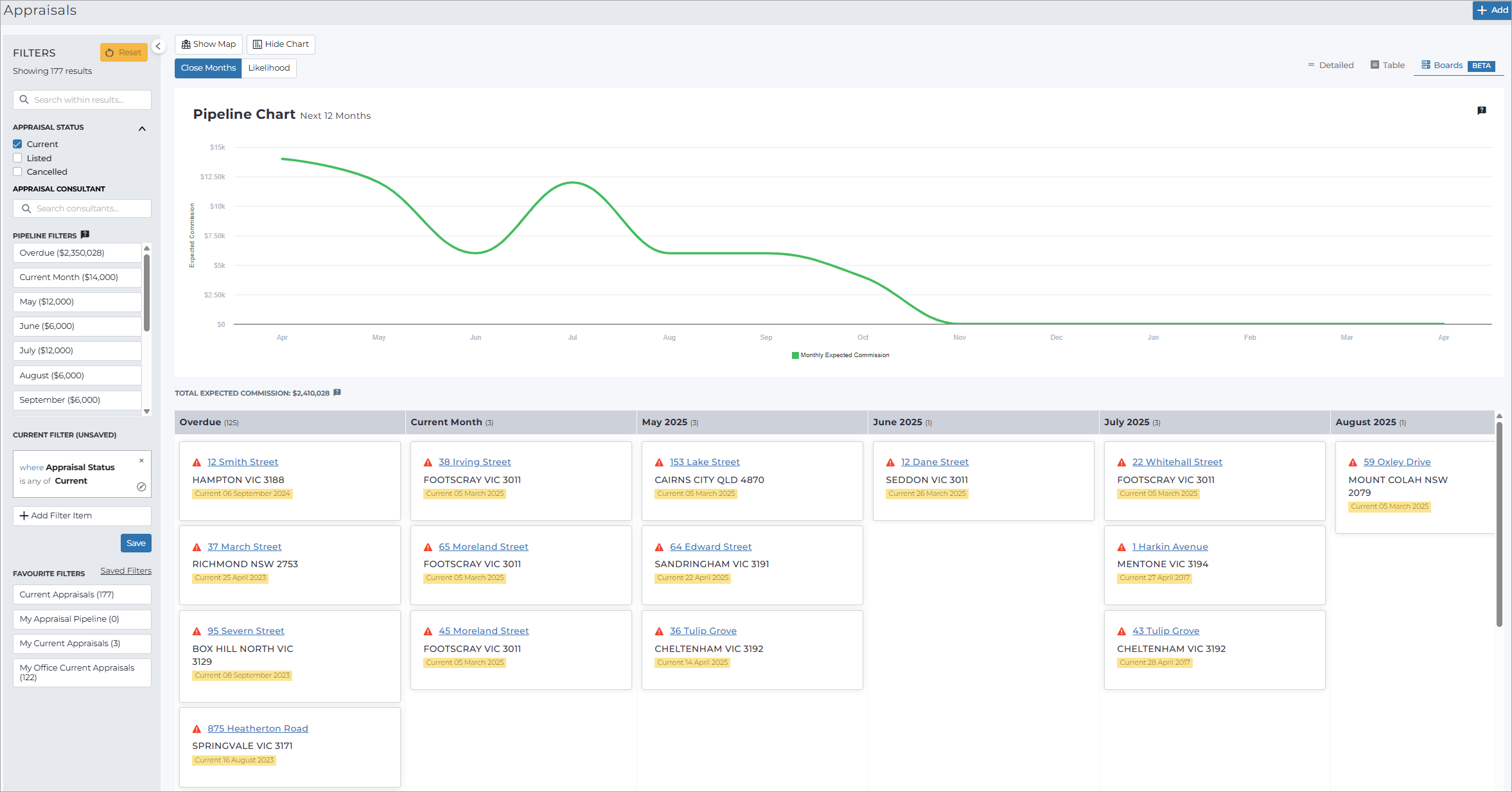
Task: Click the edit icon in current filter box
Action: tap(141, 487)
